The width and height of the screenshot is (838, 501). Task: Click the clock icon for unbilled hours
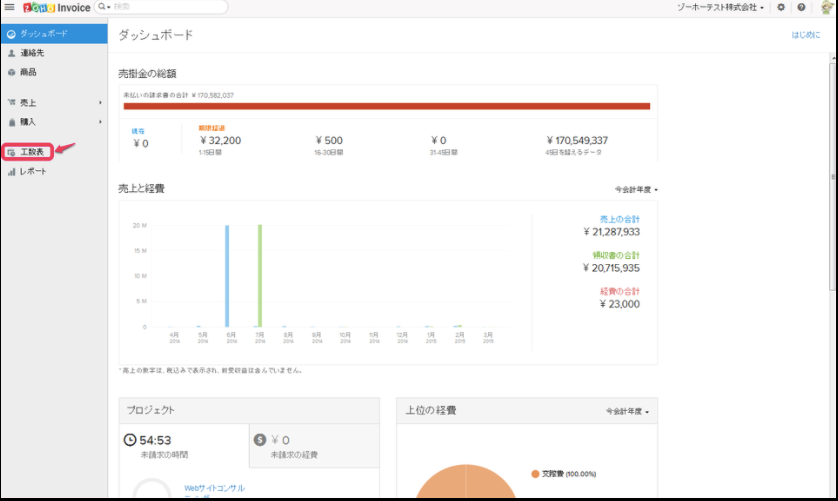pos(130,440)
